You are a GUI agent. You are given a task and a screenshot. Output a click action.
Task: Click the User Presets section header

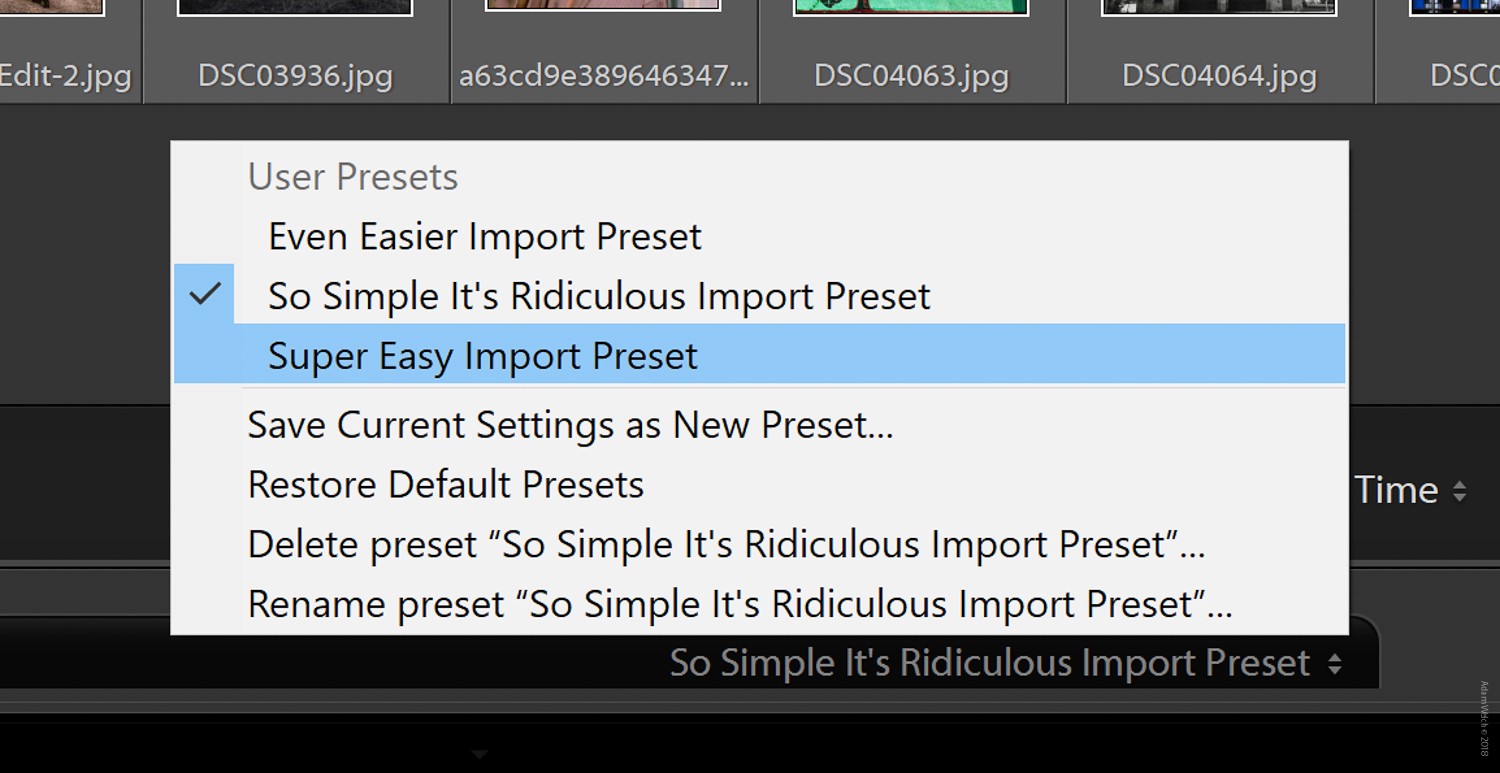(x=352, y=176)
